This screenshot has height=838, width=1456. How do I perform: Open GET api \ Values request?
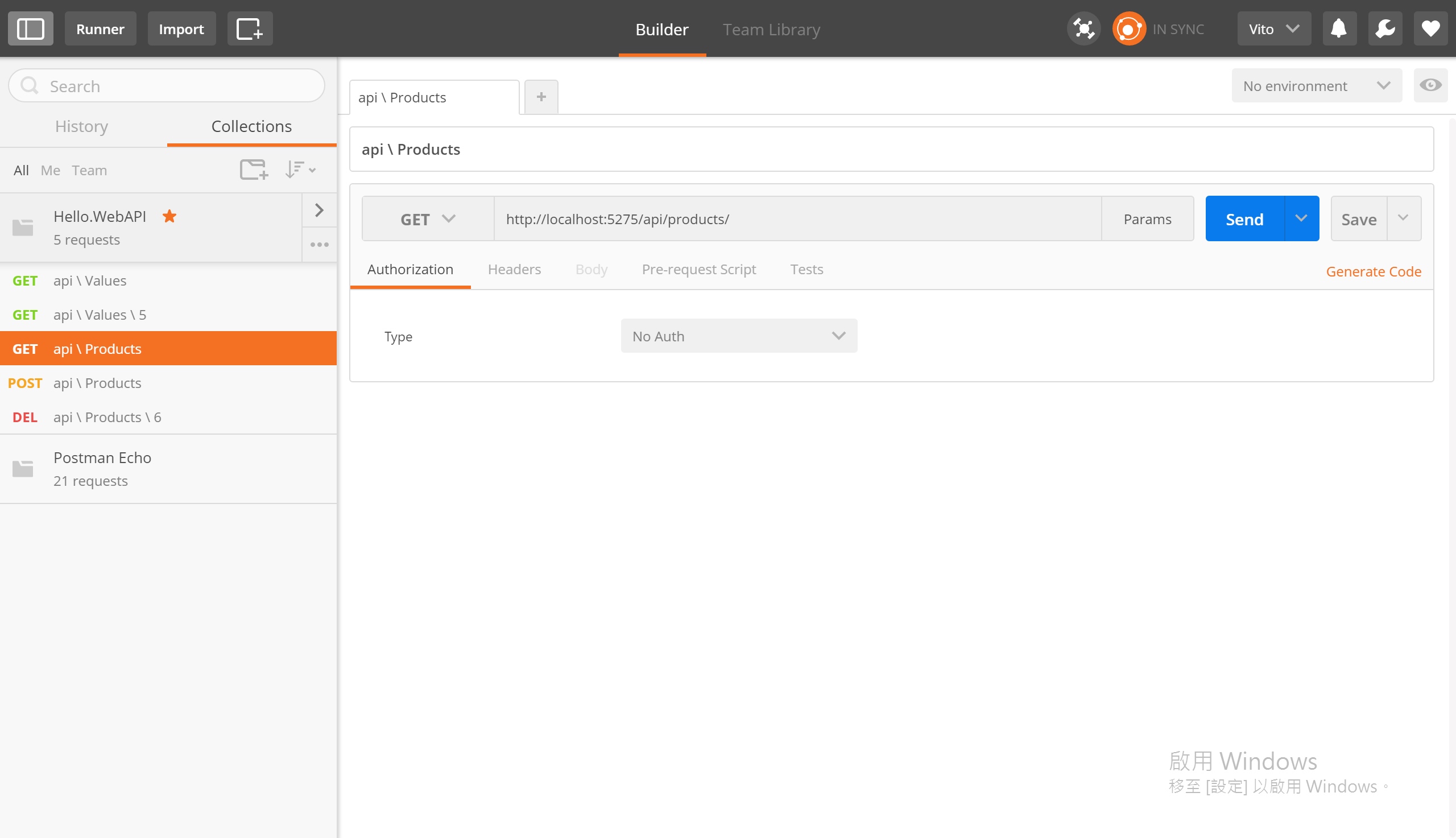coord(168,280)
